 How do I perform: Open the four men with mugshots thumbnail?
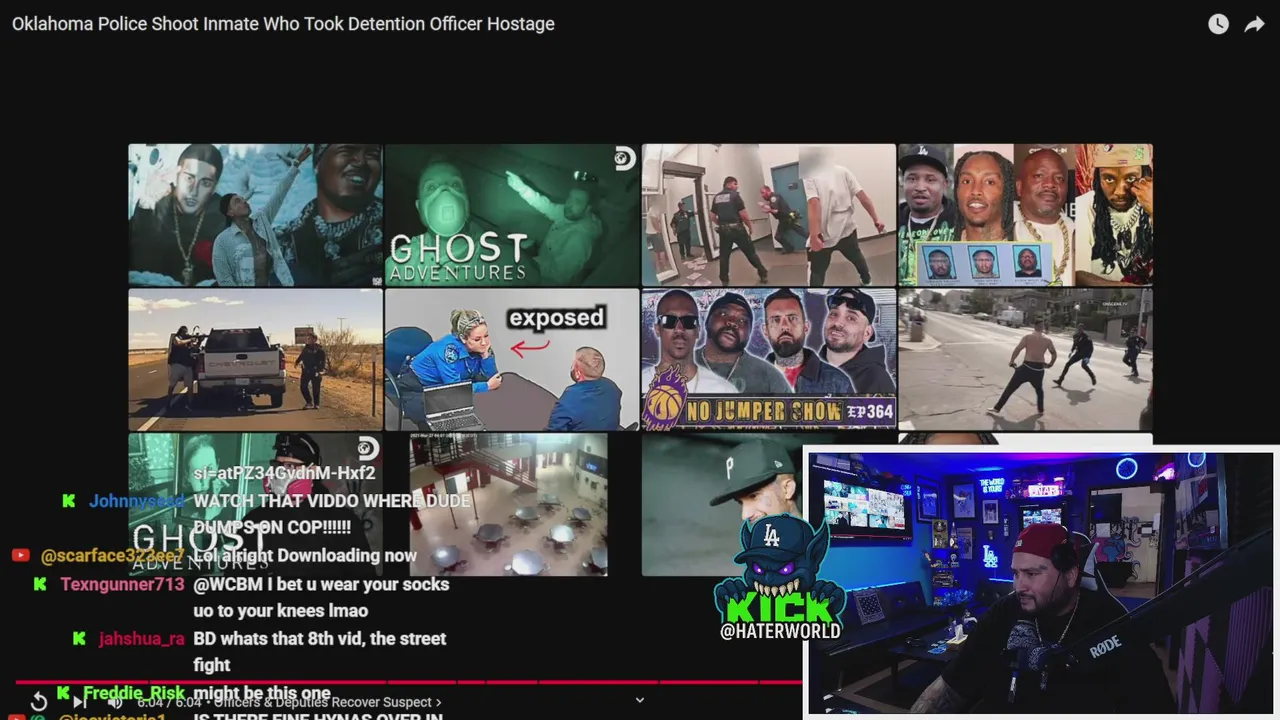pos(1025,215)
